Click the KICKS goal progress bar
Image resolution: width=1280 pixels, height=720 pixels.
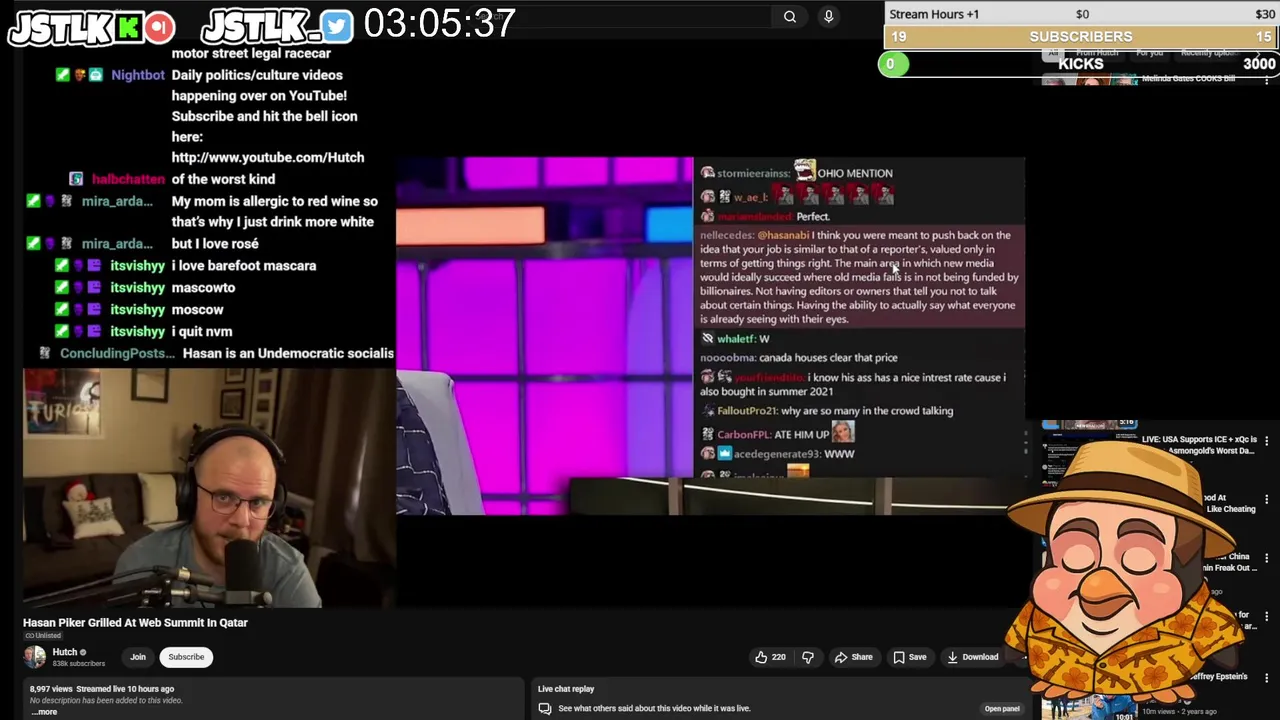pyautogui.click(x=1078, y=64)
